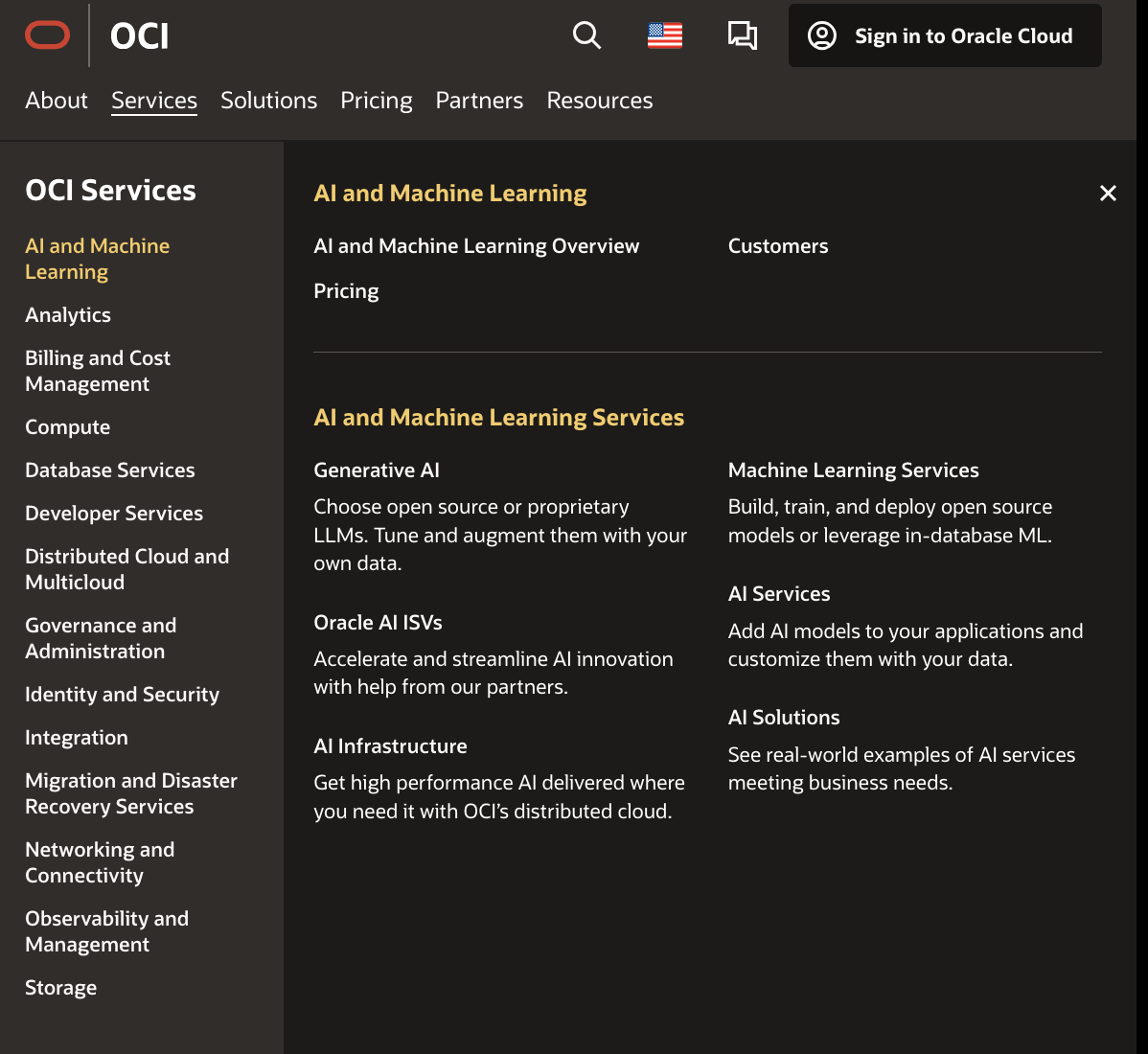Select Networking and Connectivity category
Image resolution: width=1148 pixels, height=1054 pixels.
click(100, 861)
